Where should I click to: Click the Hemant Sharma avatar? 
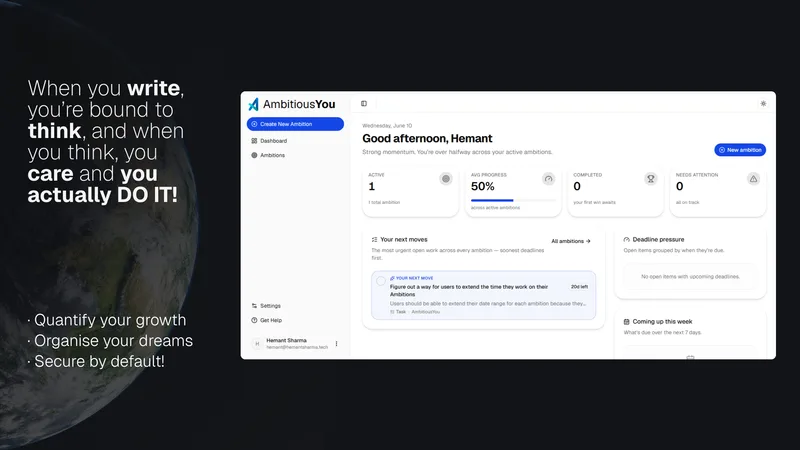click(x=257, y=344)
